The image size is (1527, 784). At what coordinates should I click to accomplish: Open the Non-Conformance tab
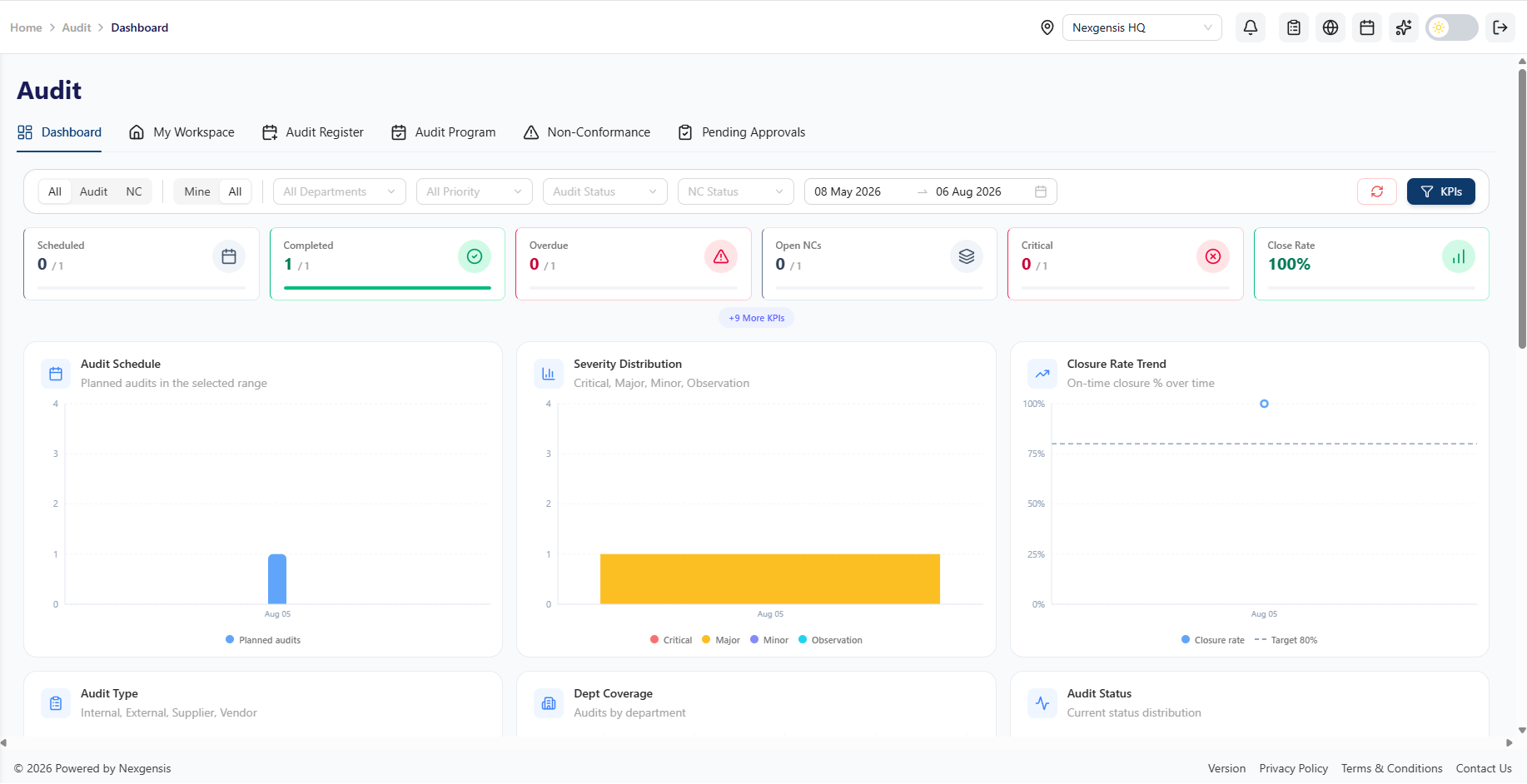(587, 132)
